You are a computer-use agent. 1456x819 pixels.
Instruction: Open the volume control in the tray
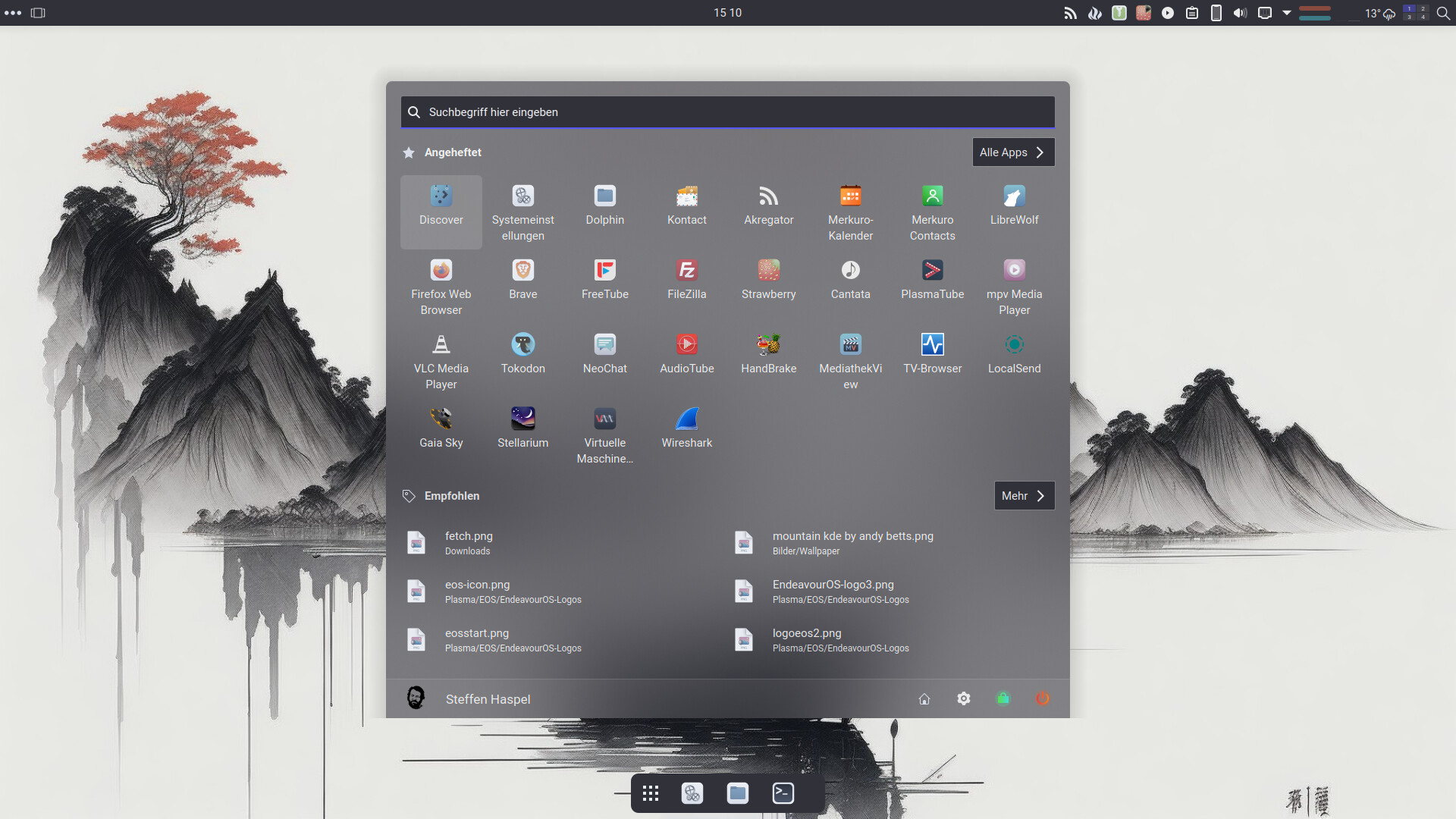(x=1240, y=13)
